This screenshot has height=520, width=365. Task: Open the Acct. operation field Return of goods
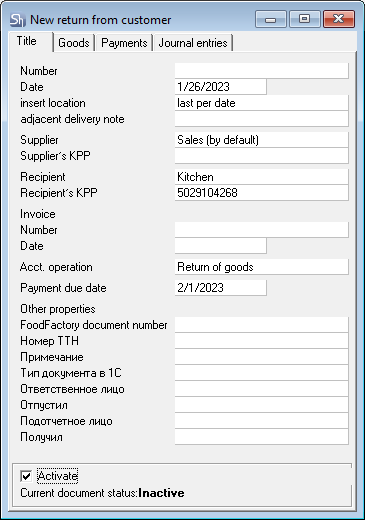(x=262, y=267)
